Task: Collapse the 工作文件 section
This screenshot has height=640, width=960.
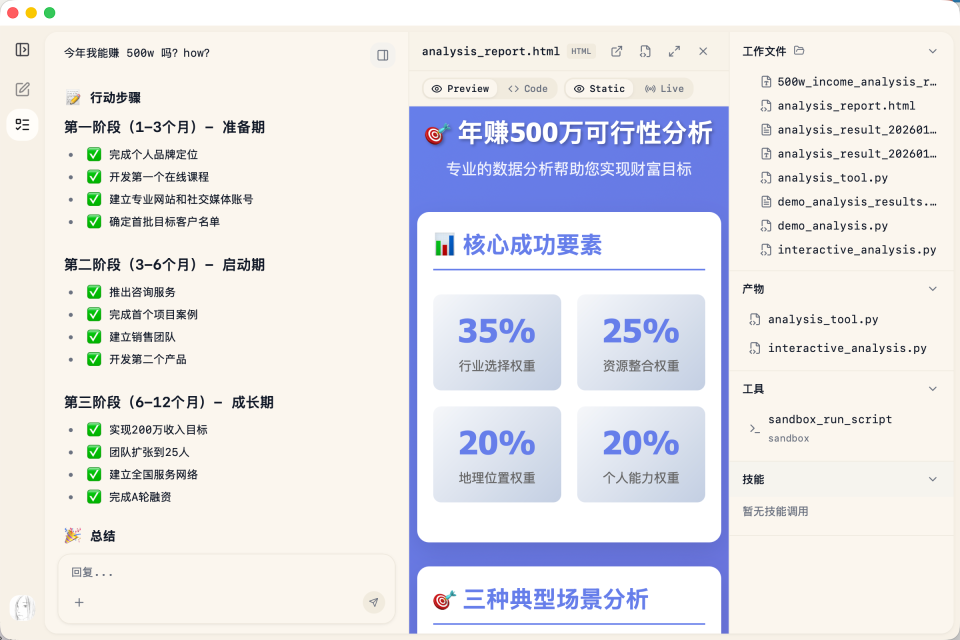Action: tap(932, 50)
